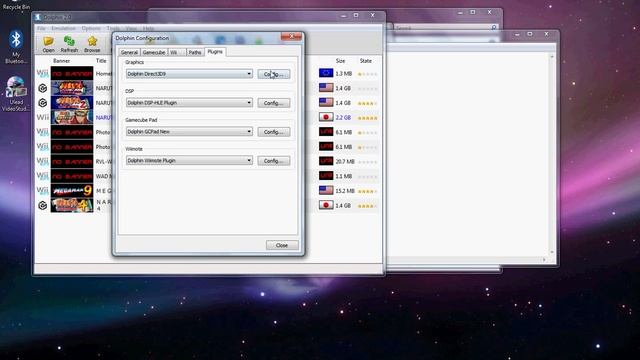Click the Gamecube Pad Config button
The width and height of the screenshot is (640, 360).
pos(273,132)
